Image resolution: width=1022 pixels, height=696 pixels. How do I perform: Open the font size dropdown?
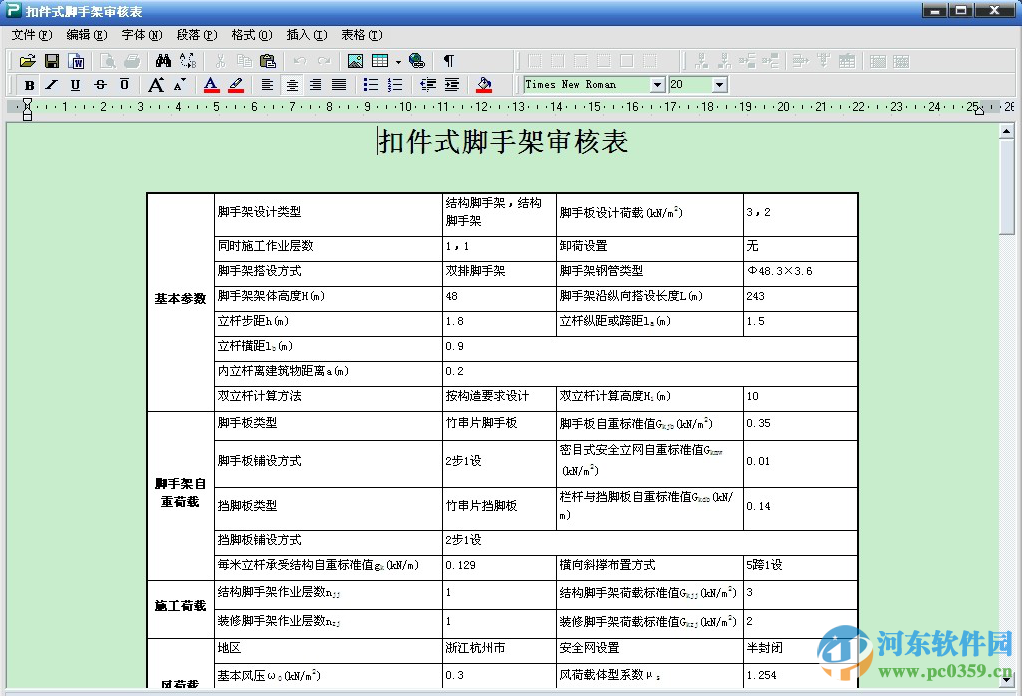tap(721, 84)
